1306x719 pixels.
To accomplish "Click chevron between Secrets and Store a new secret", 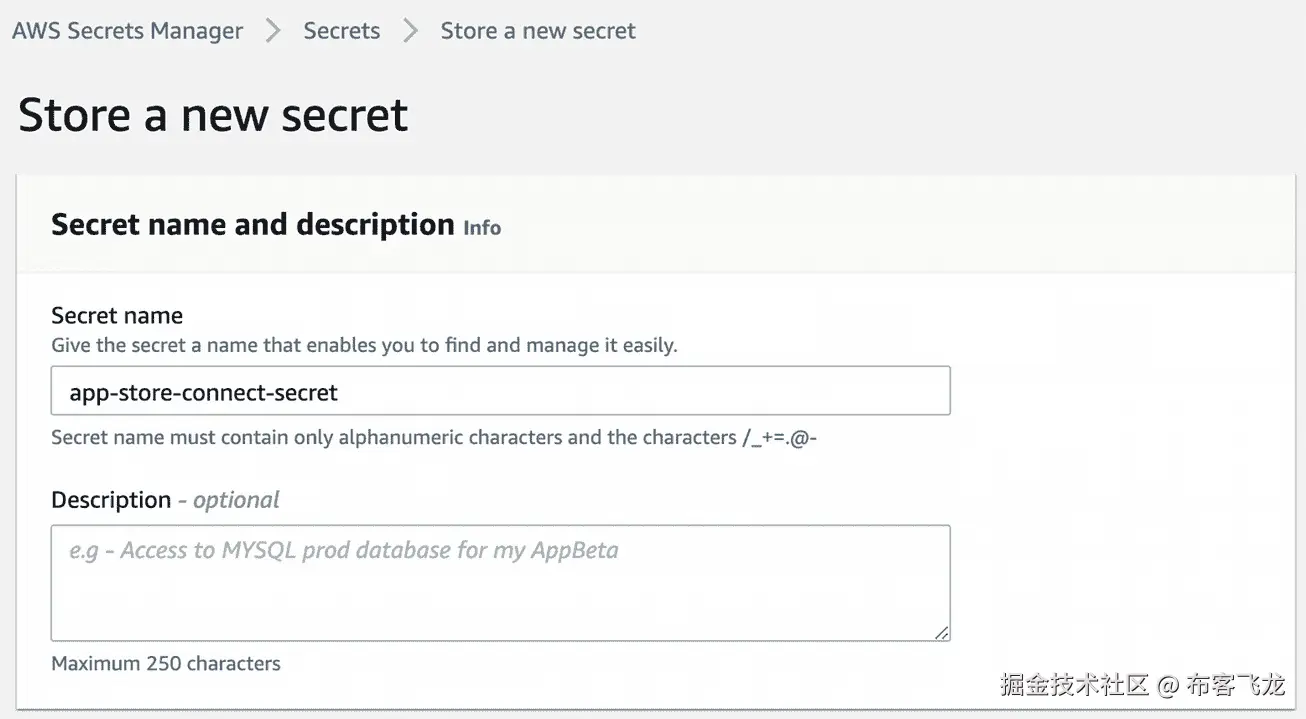I will tap(410, 31).
